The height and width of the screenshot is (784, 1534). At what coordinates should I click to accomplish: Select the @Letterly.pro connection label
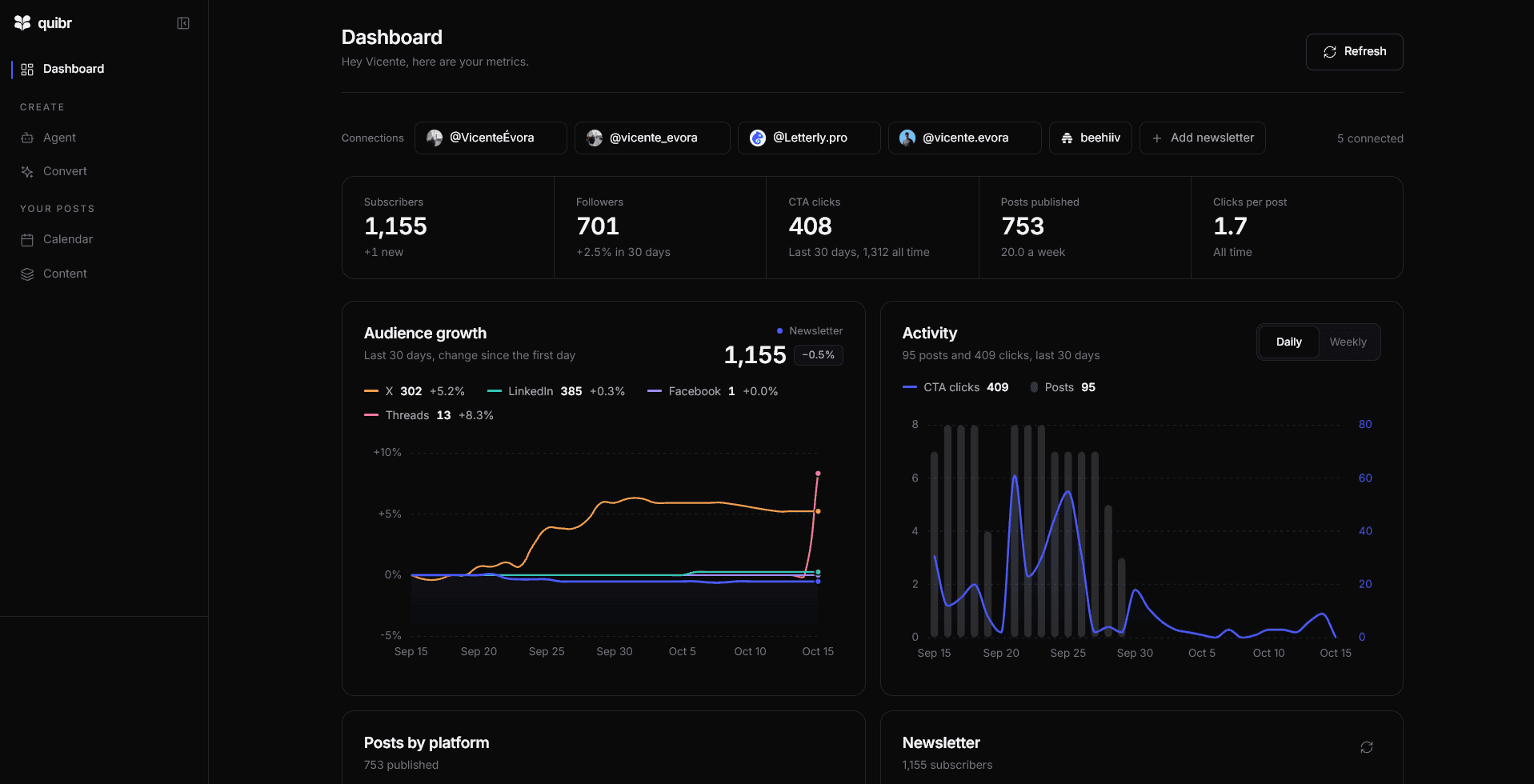click(810, 138)
